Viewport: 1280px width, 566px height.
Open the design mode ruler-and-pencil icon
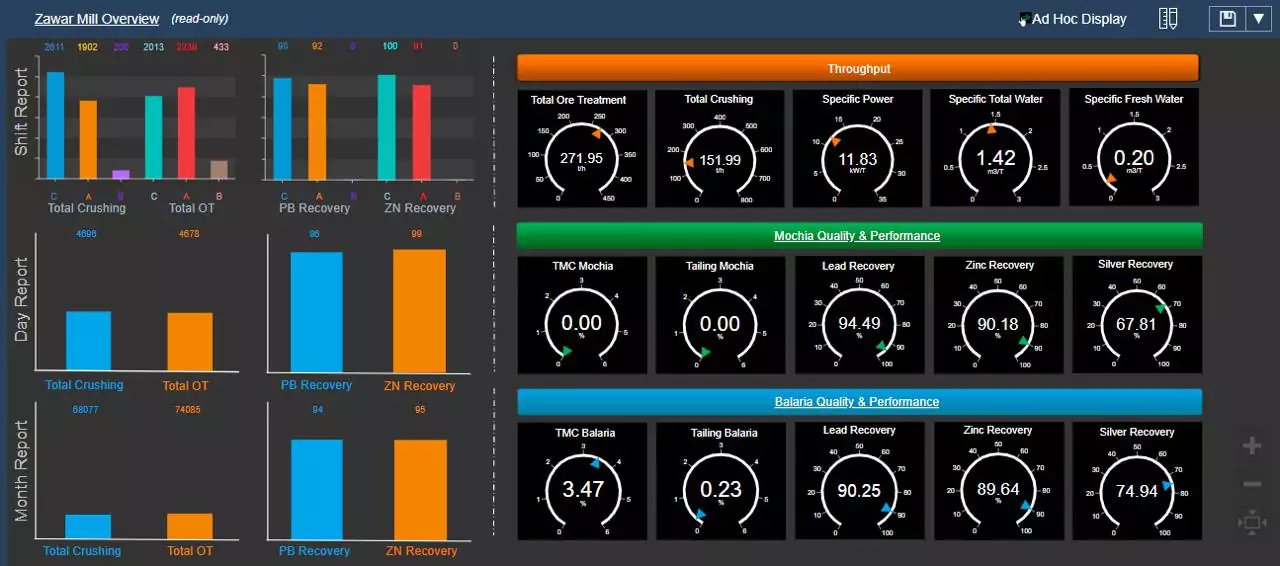coord(1168,19)
